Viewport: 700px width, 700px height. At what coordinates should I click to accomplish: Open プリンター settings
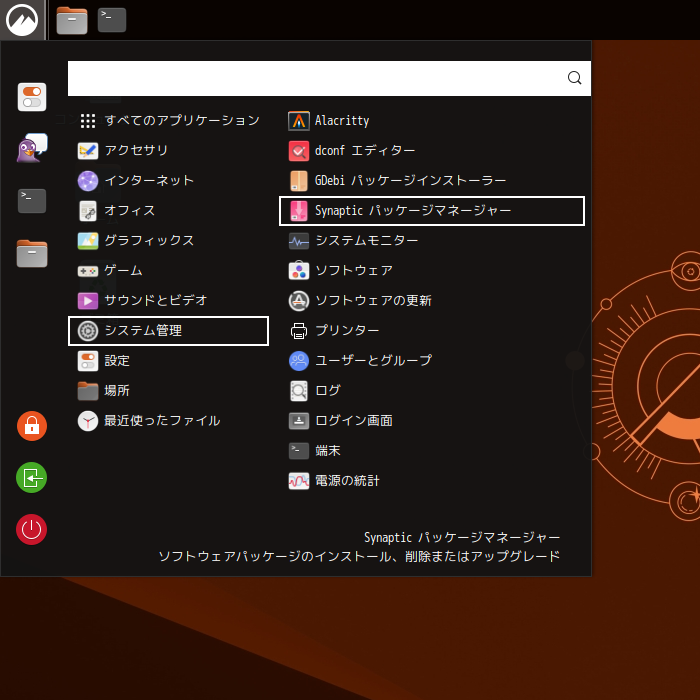point(432,331)
